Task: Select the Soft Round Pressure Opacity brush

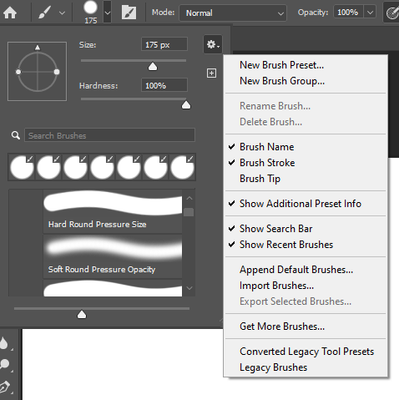Action: [113, 257]
